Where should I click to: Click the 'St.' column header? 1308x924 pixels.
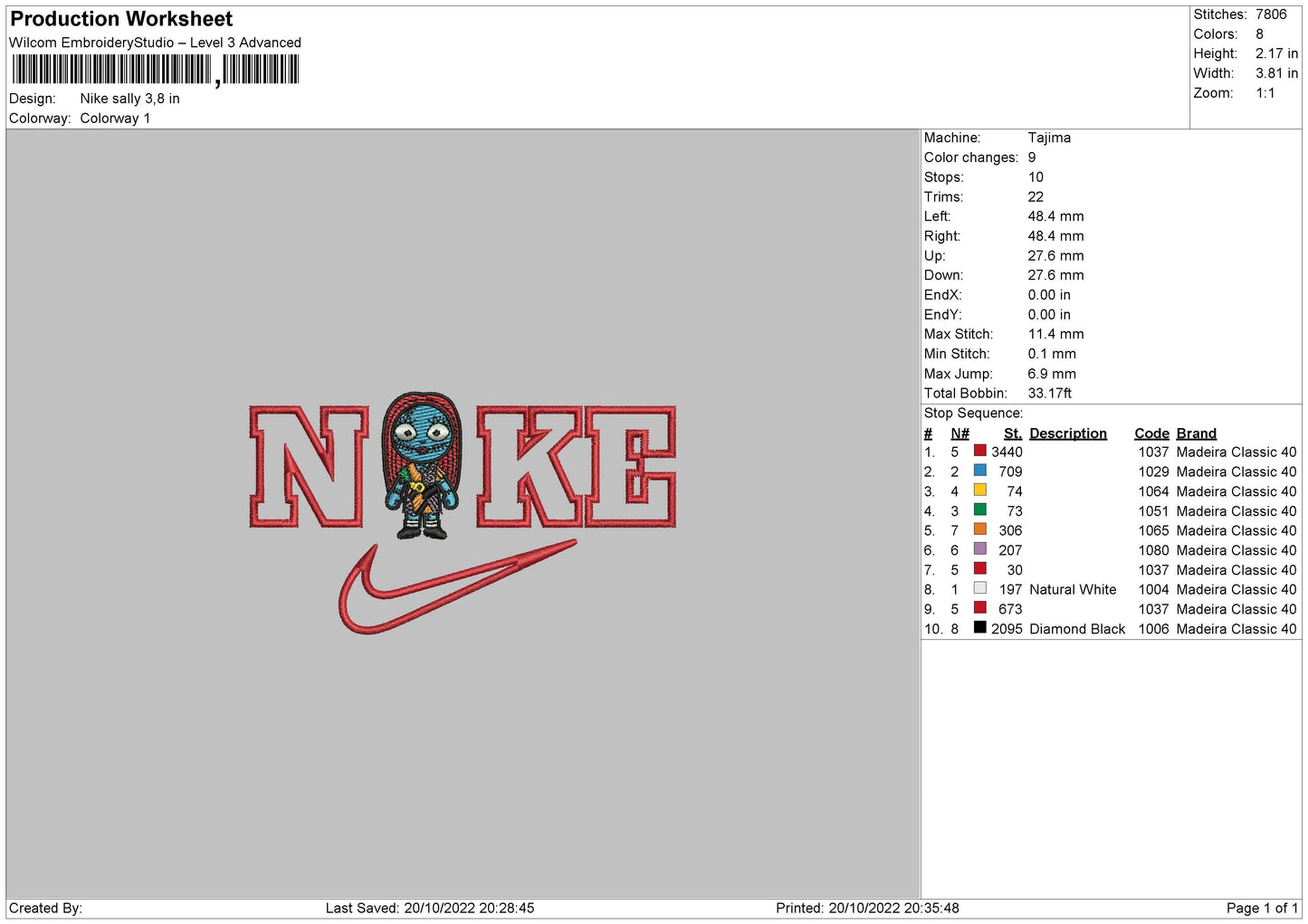1013,433
